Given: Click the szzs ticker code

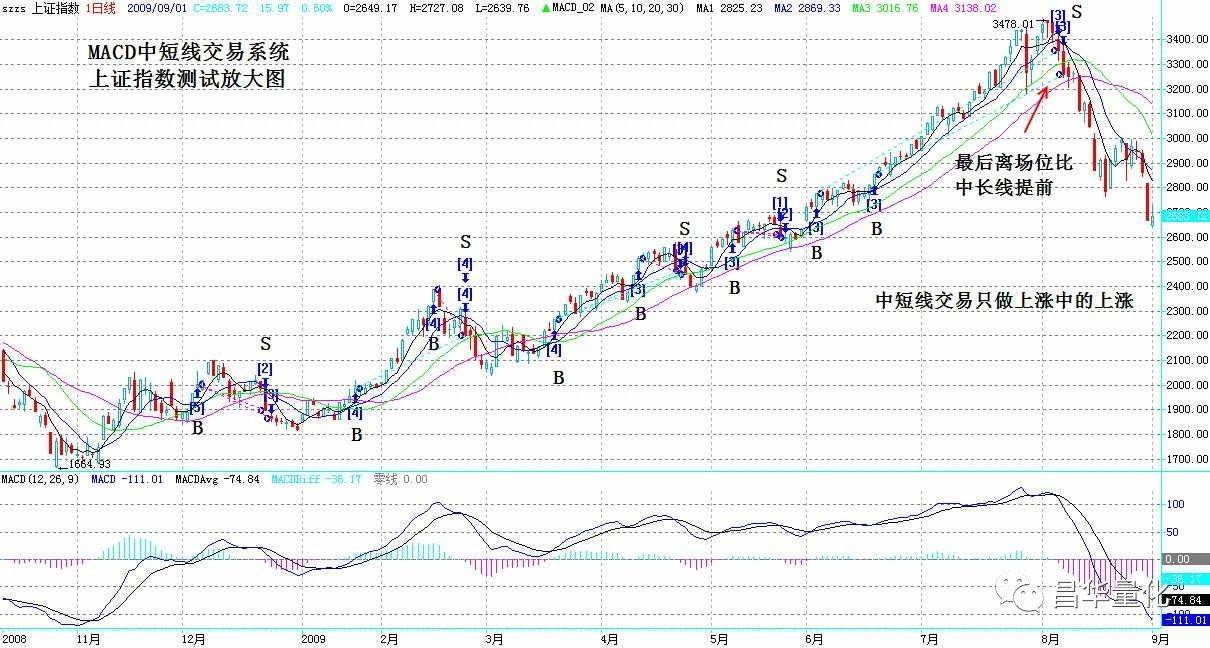Looking at the screenshot, I should [x=16, y=8].
